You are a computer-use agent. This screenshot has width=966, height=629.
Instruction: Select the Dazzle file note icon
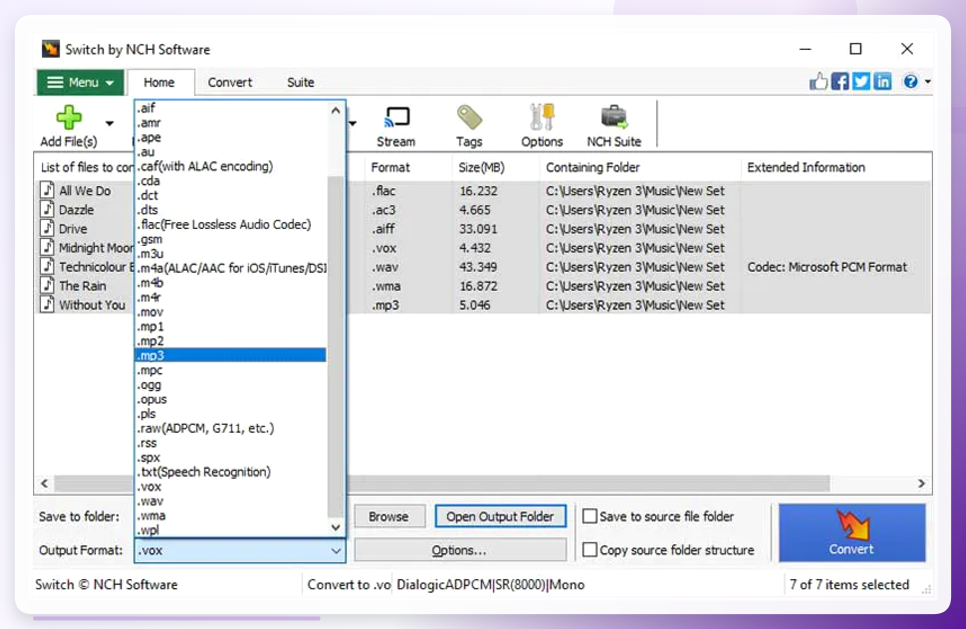(47, 209)
